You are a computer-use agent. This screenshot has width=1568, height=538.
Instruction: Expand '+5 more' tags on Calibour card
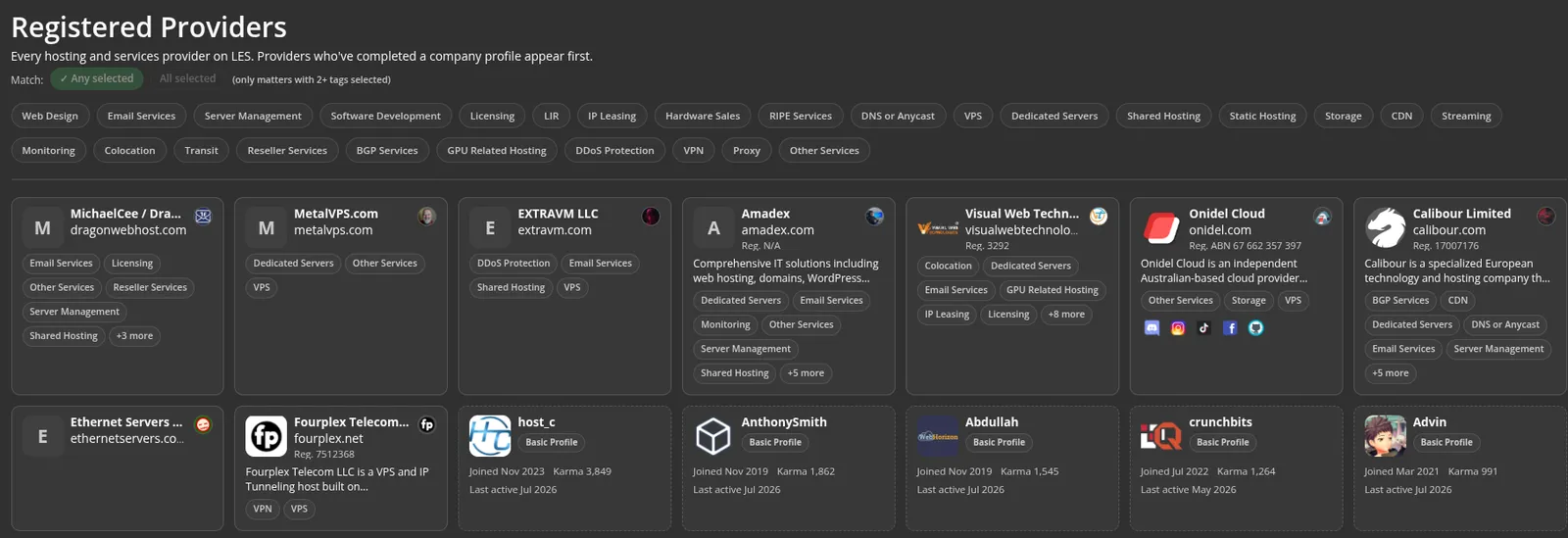click(x=1390, y=373)
